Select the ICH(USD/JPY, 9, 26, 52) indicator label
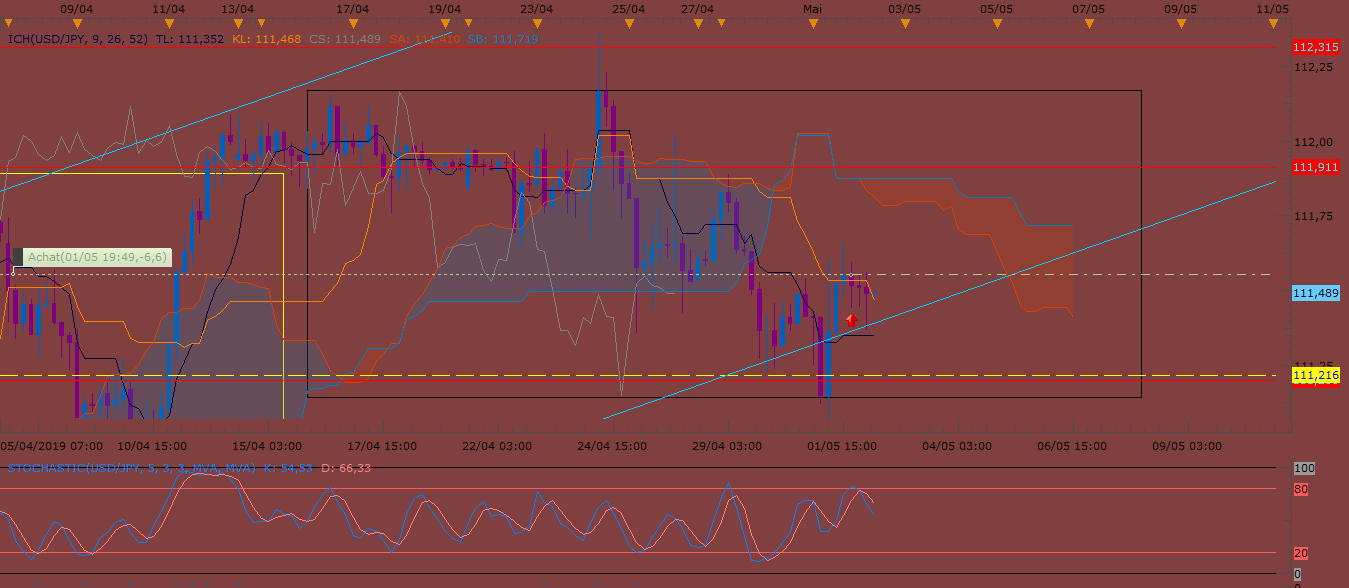This screenshot has height=588, width=1349. (x=78, y=39)
